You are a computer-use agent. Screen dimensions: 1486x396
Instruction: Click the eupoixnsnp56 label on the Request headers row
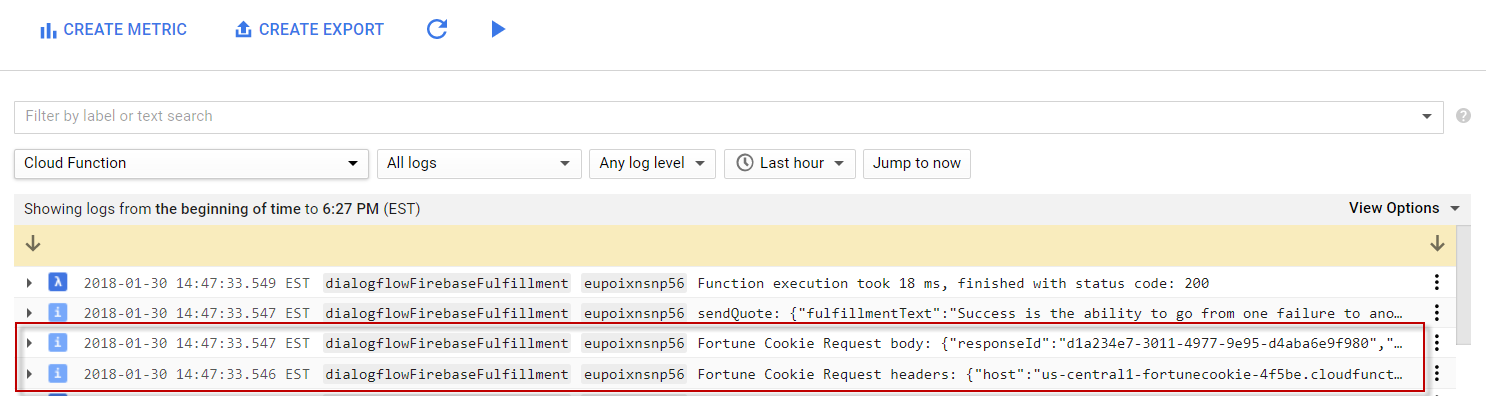point(634,373)
